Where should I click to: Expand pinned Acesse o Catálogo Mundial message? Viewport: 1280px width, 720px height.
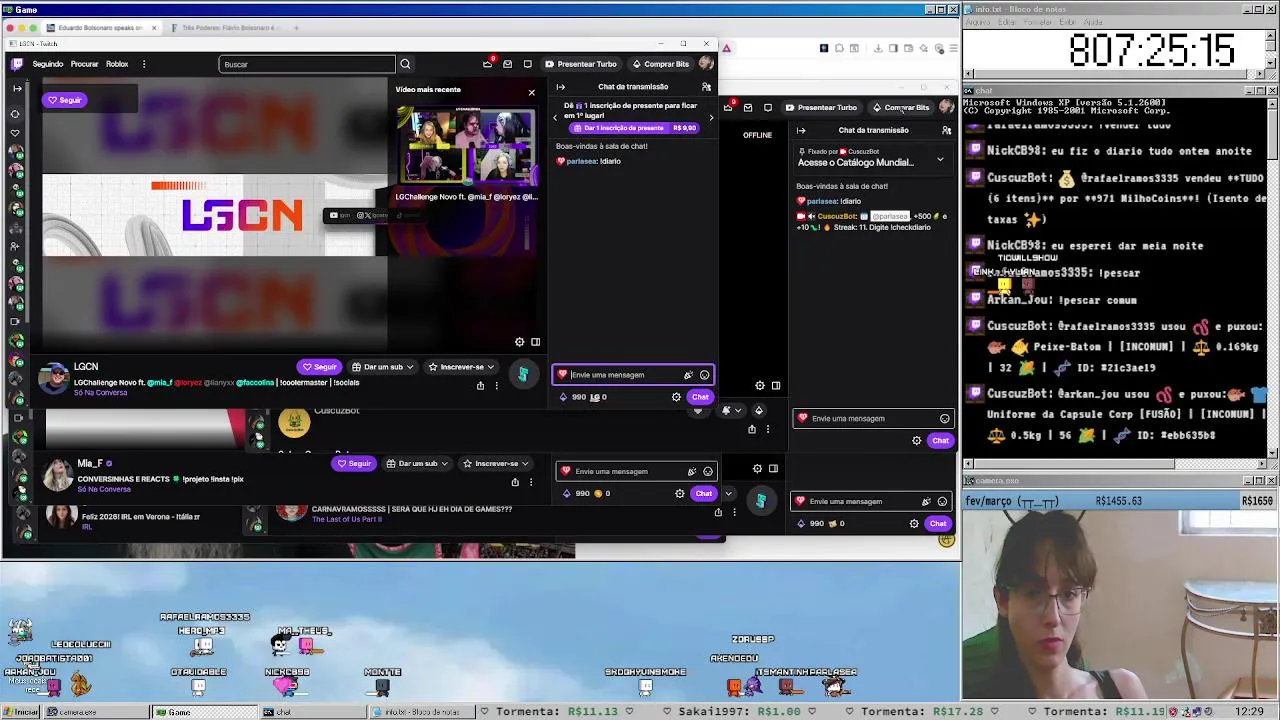tap(940, 160)
